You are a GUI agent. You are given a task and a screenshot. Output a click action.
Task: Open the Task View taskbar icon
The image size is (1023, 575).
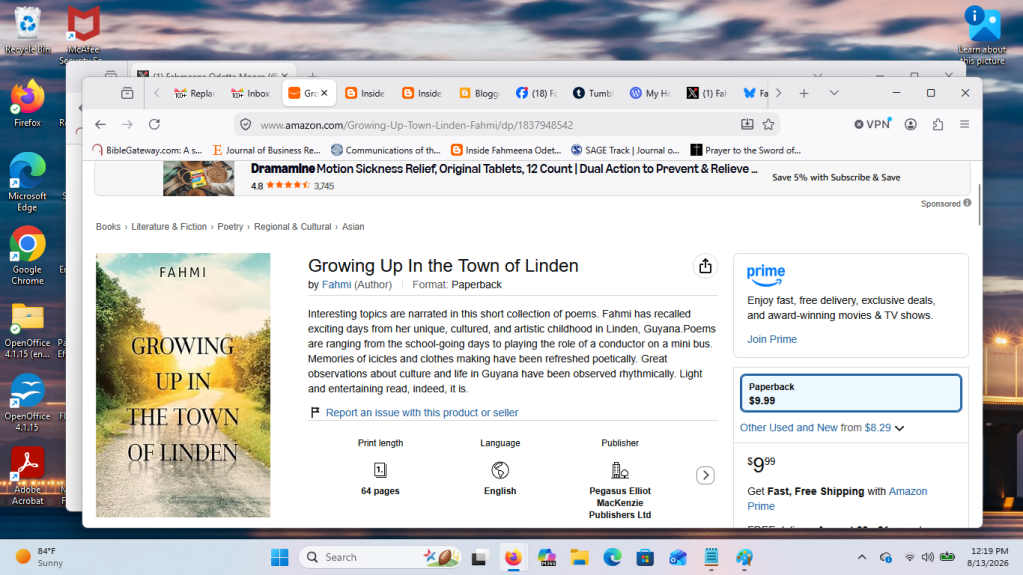coord(480,557)
